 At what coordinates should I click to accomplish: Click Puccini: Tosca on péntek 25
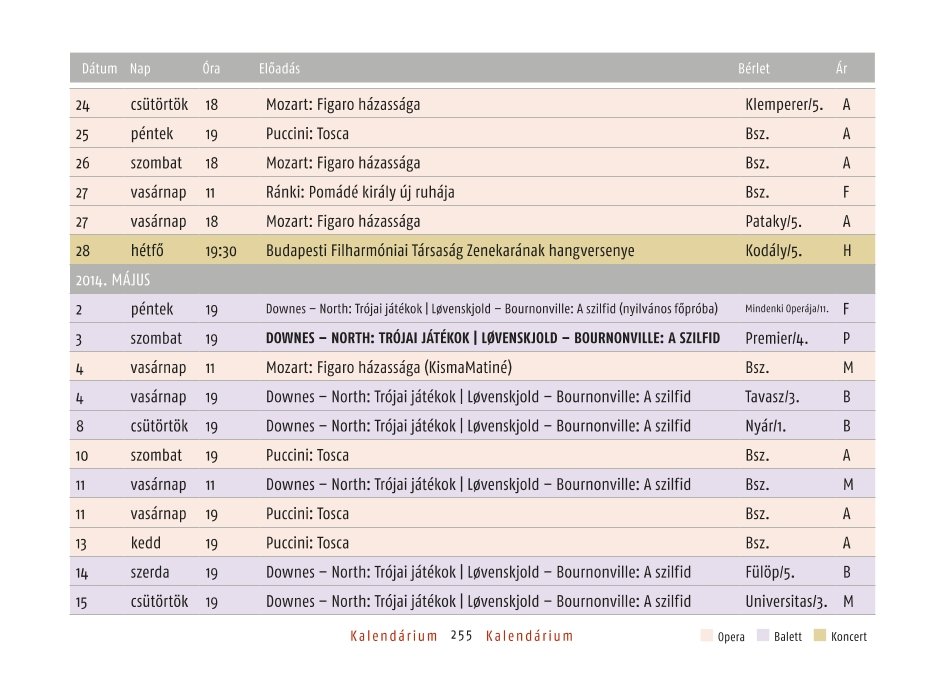pyautogui.click(x=307, y=134)
